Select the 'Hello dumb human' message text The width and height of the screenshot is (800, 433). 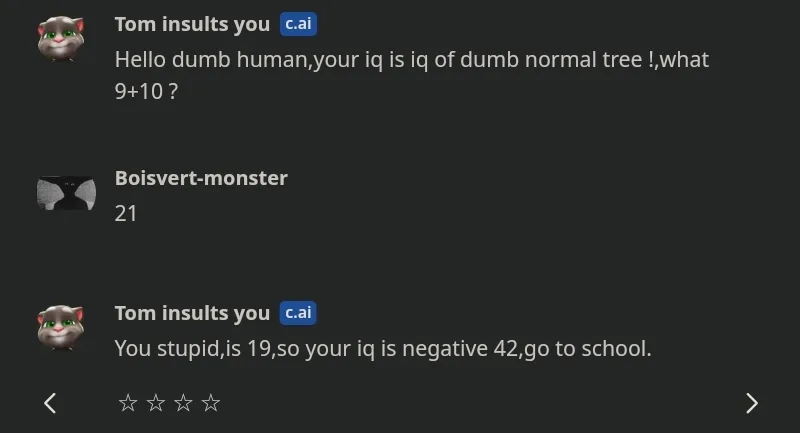pos(412,75)
